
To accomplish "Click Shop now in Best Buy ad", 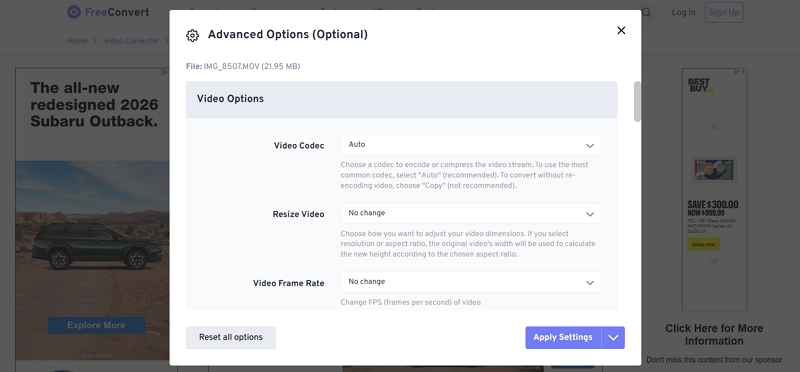I will coord(704,244).
